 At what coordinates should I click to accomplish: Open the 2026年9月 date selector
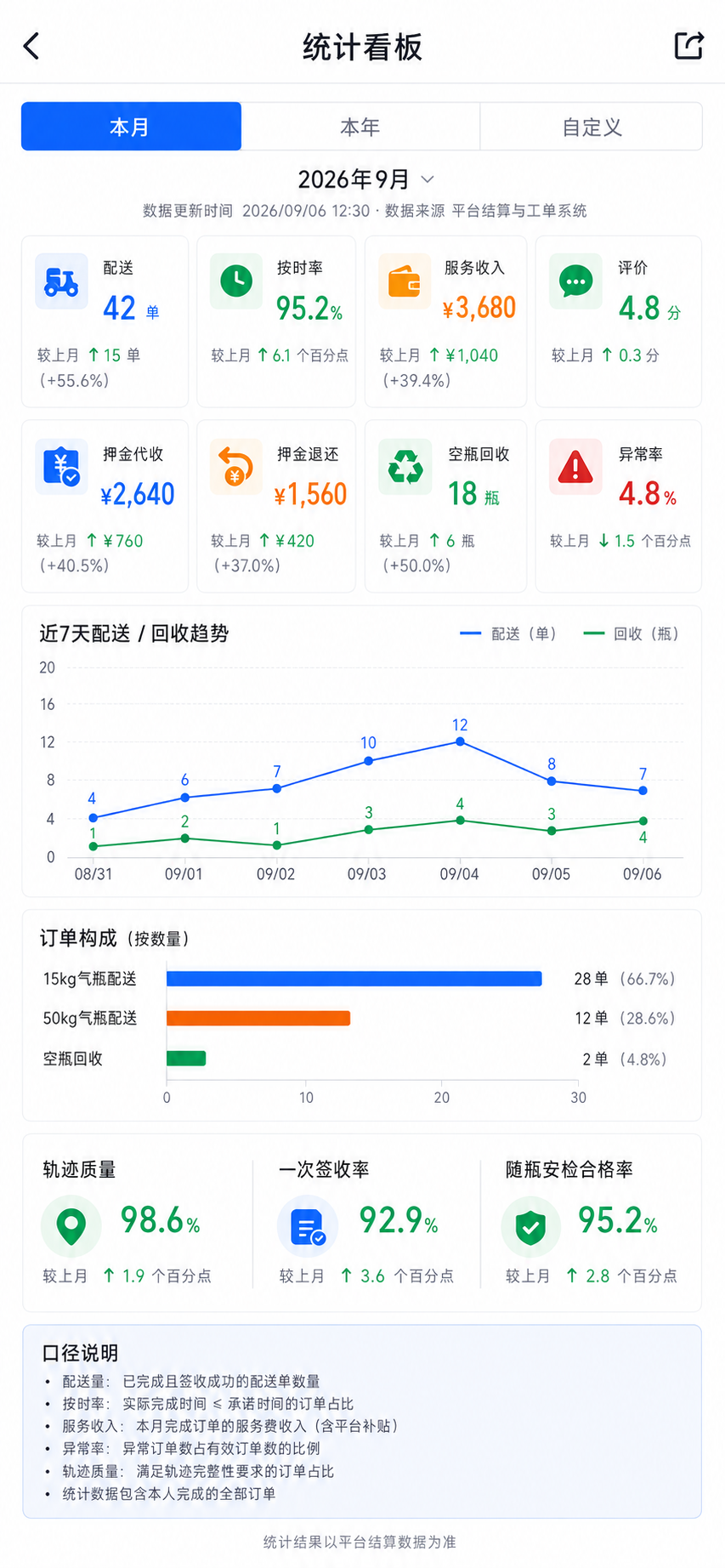[365, 179]
